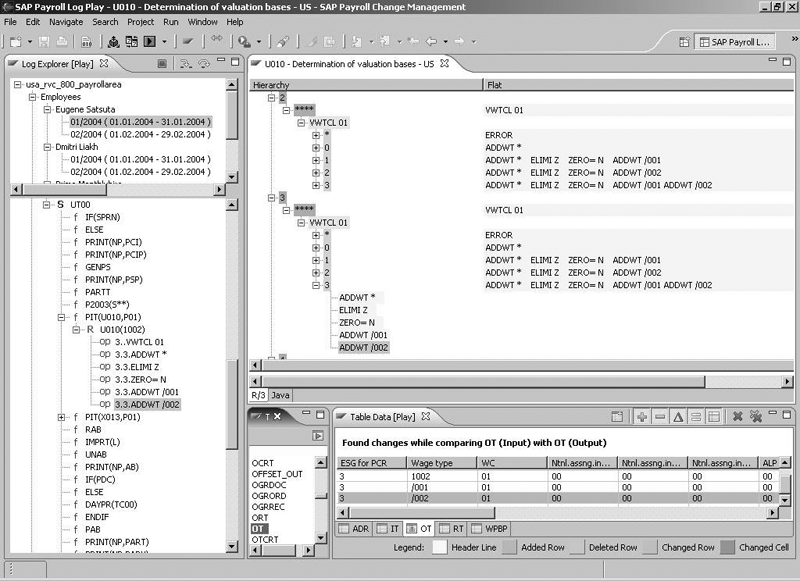Open the SAP Payroll perspective button
The height and width of the screenshot is (581, 800).
pyautogui.click(x=735, y=42)
